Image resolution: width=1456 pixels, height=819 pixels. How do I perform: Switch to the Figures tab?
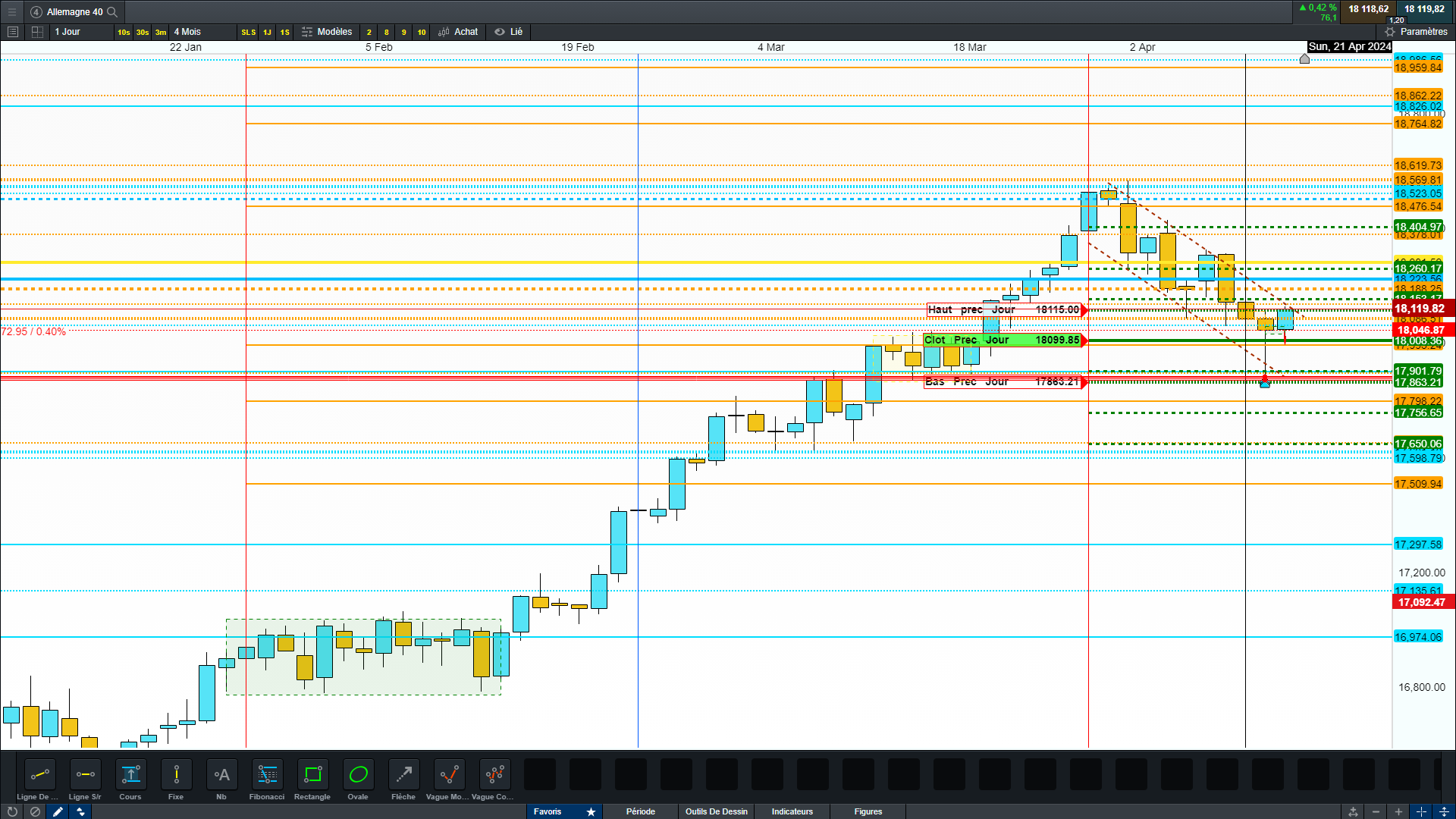pos(868,811)
